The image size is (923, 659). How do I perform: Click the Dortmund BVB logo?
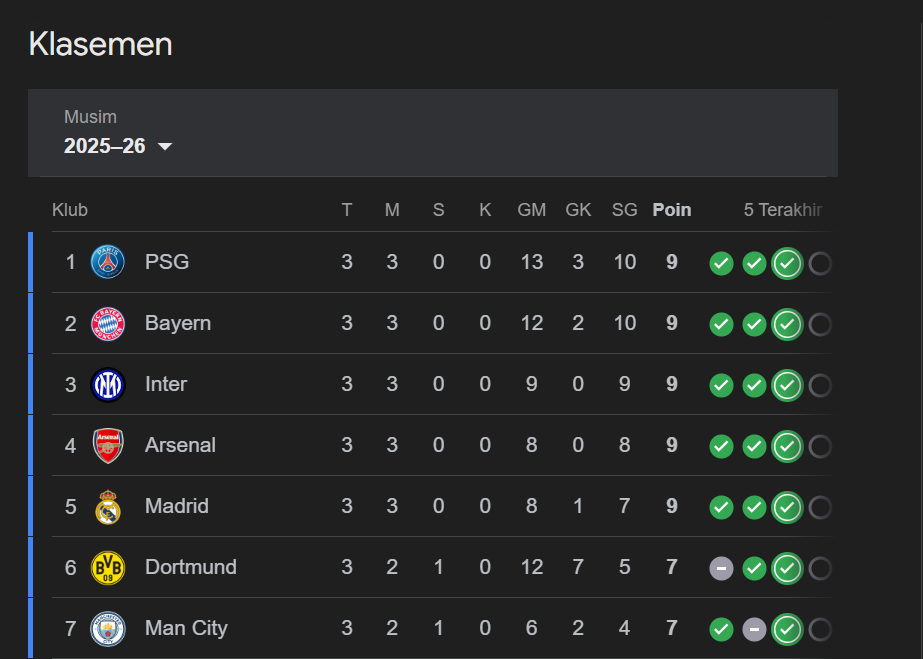tap(108, 568)
